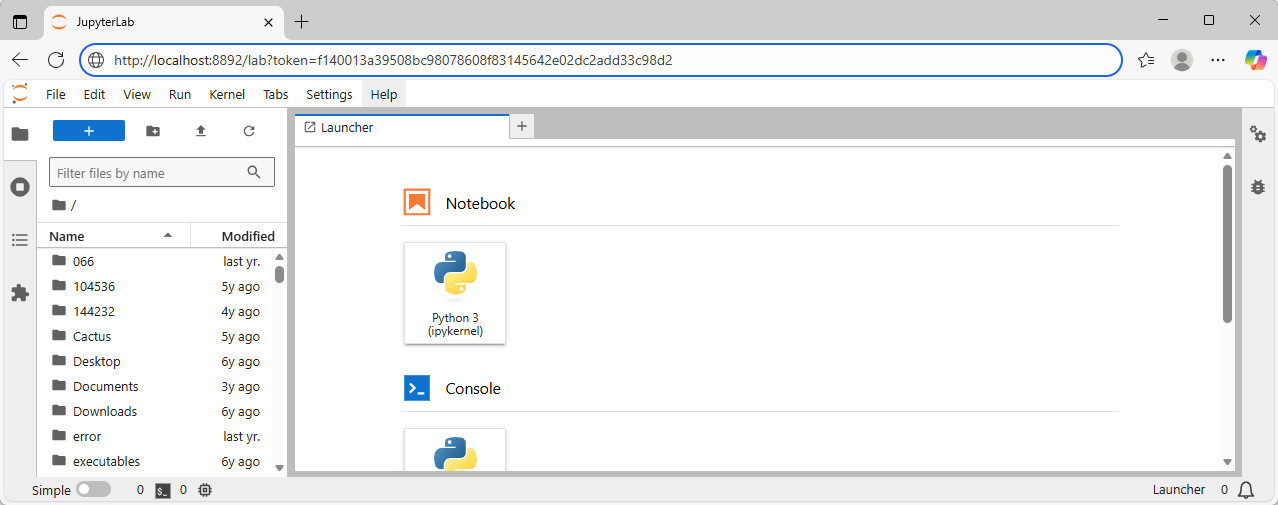Click the Filter files by name field
Image resolution: width=1278 pixels, height=505 pixels.
click(x=148, y=173)
